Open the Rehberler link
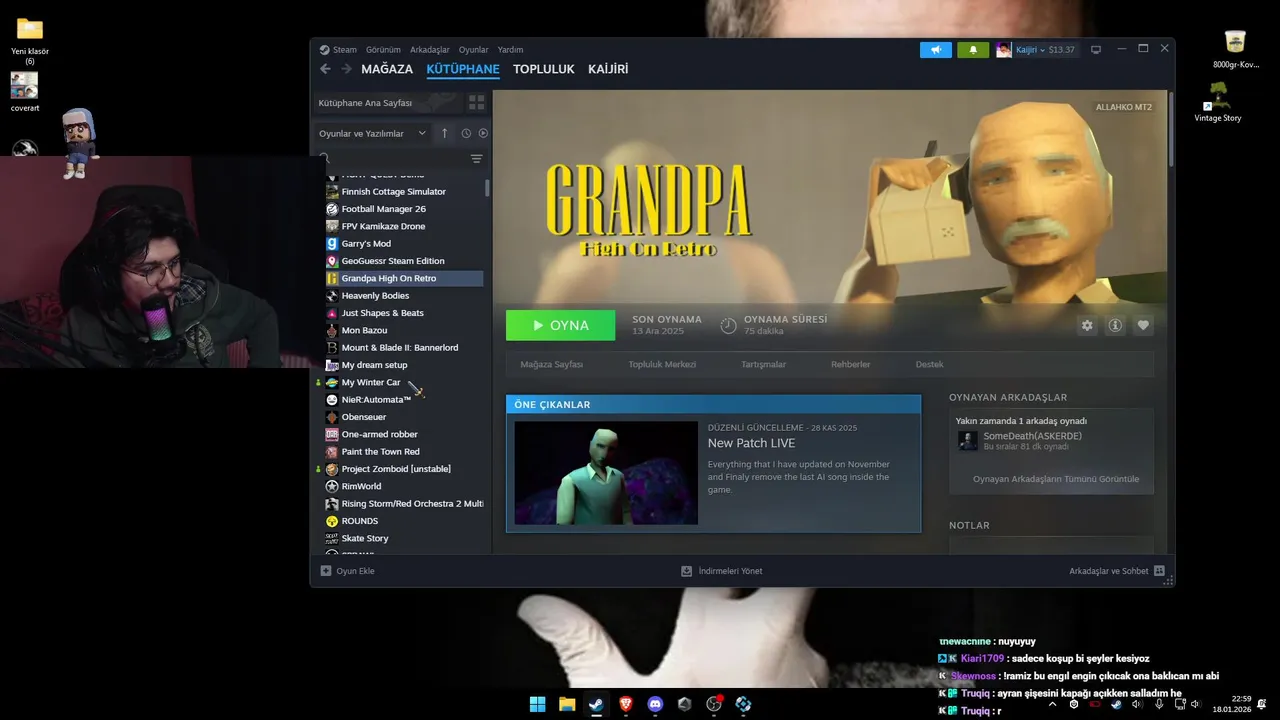Viewport: 1280px width, 720px height. [850, 364]
